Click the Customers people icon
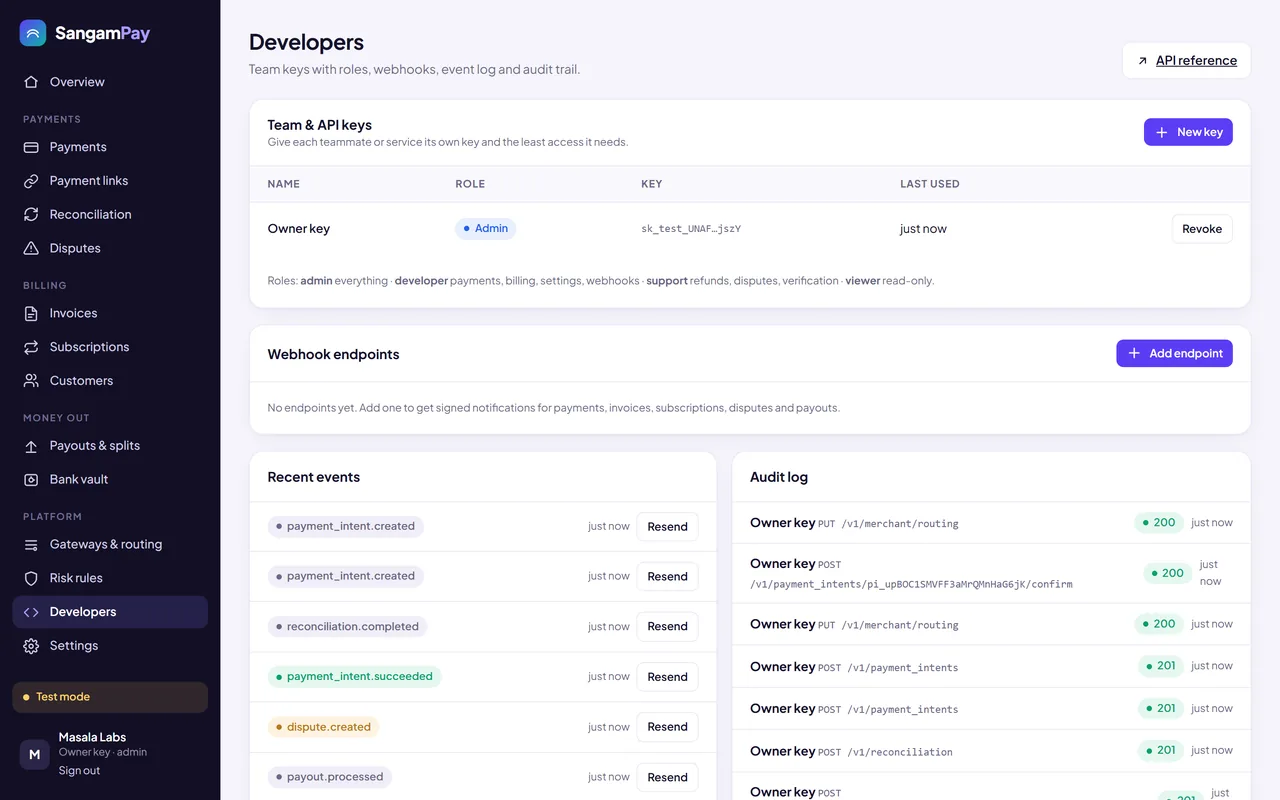Image resolution: width=1280 pixels, height=800 pixels. click(x=31, y=381)
